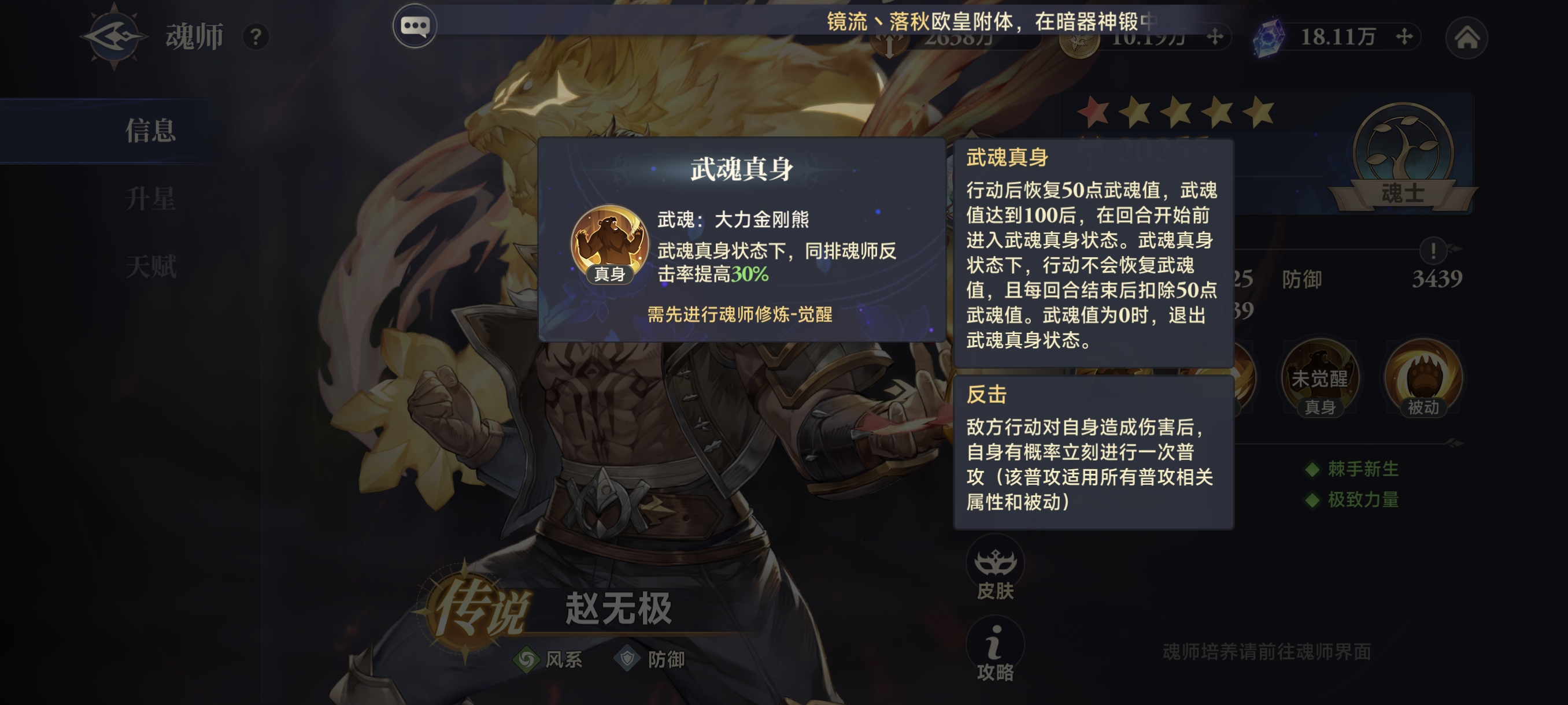Viewport: 1568px width, 705px height.
Task: Tap 需先进行魂师修炼-觉醒 prompt text
Action: [739, 314]
